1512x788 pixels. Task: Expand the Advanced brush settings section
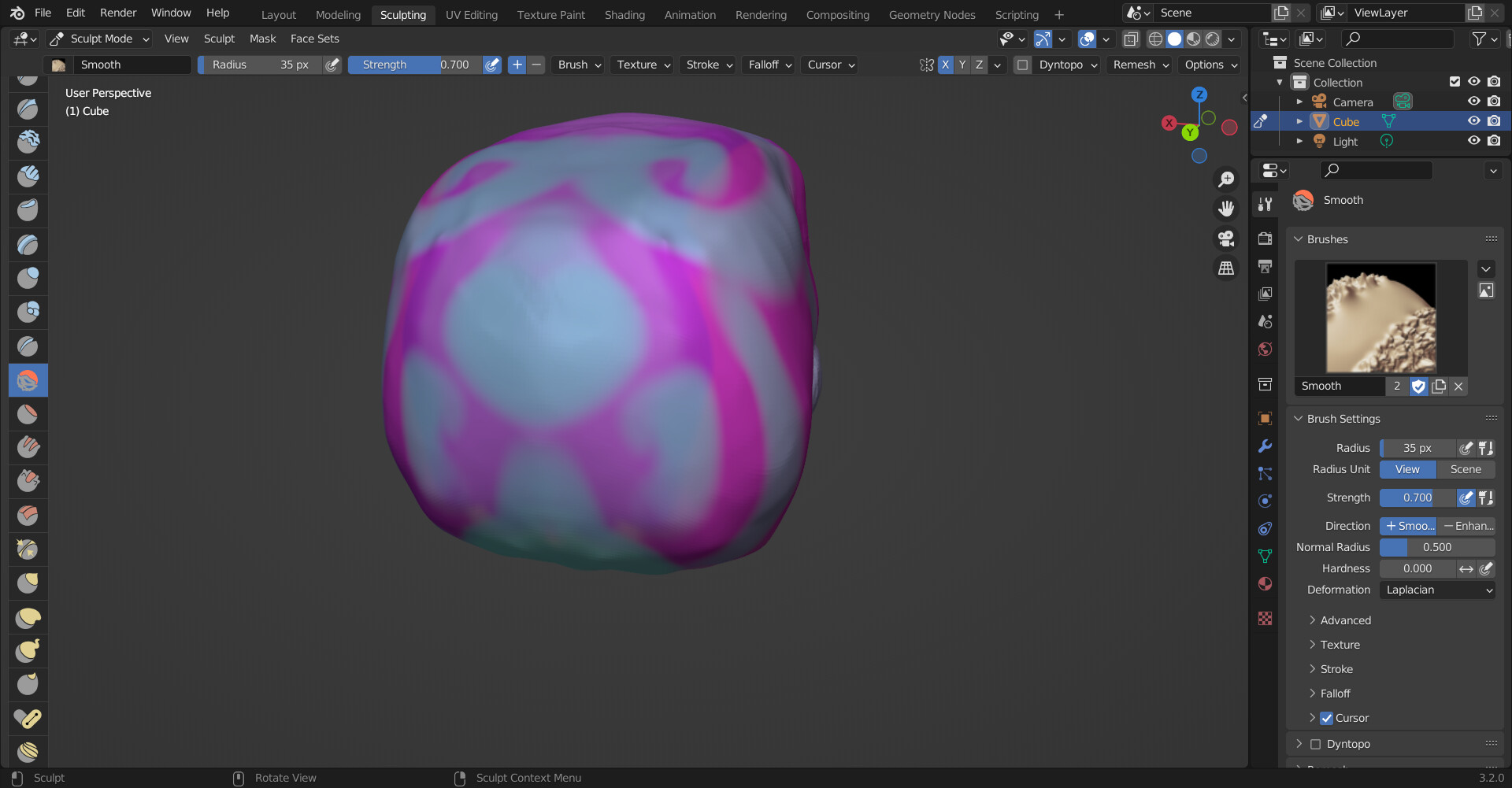click(x=1345, y=620)
